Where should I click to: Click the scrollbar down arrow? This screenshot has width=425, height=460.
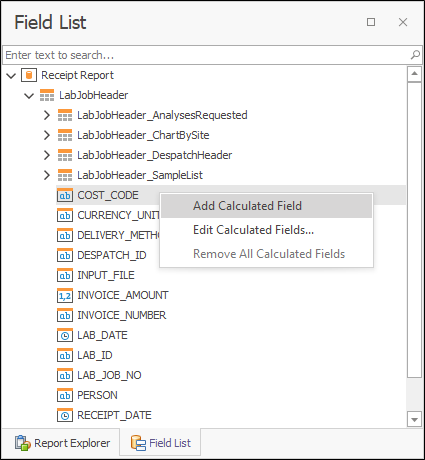(x=414, y=419)
